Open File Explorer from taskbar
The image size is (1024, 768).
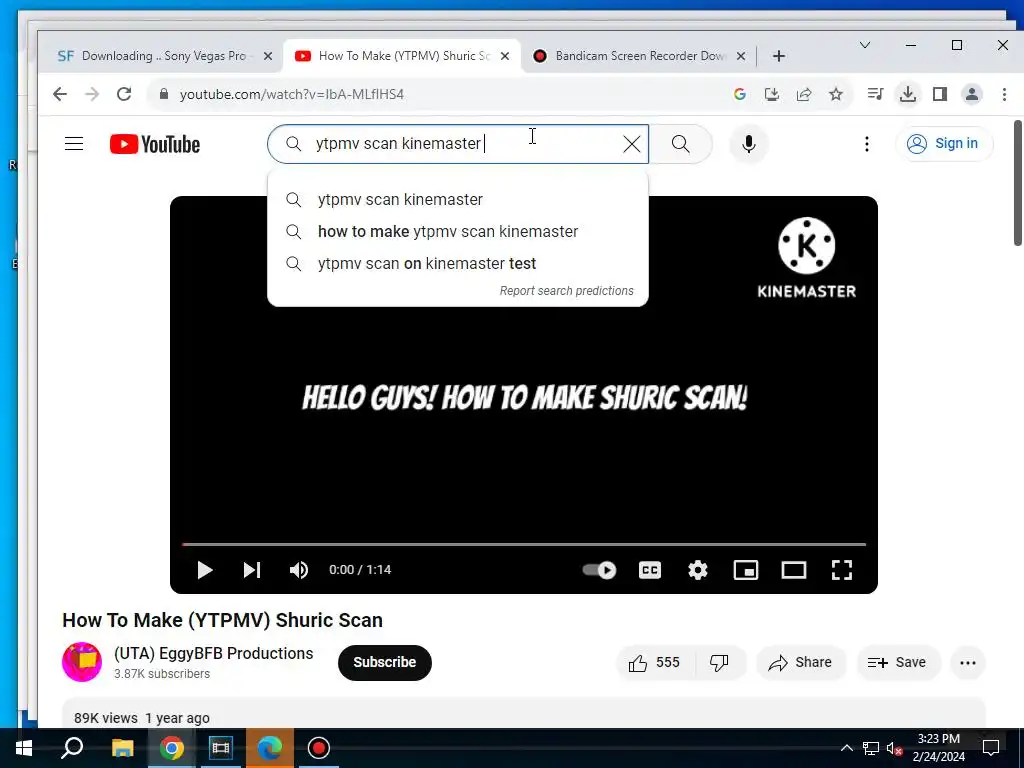click(x=122, y=748)
